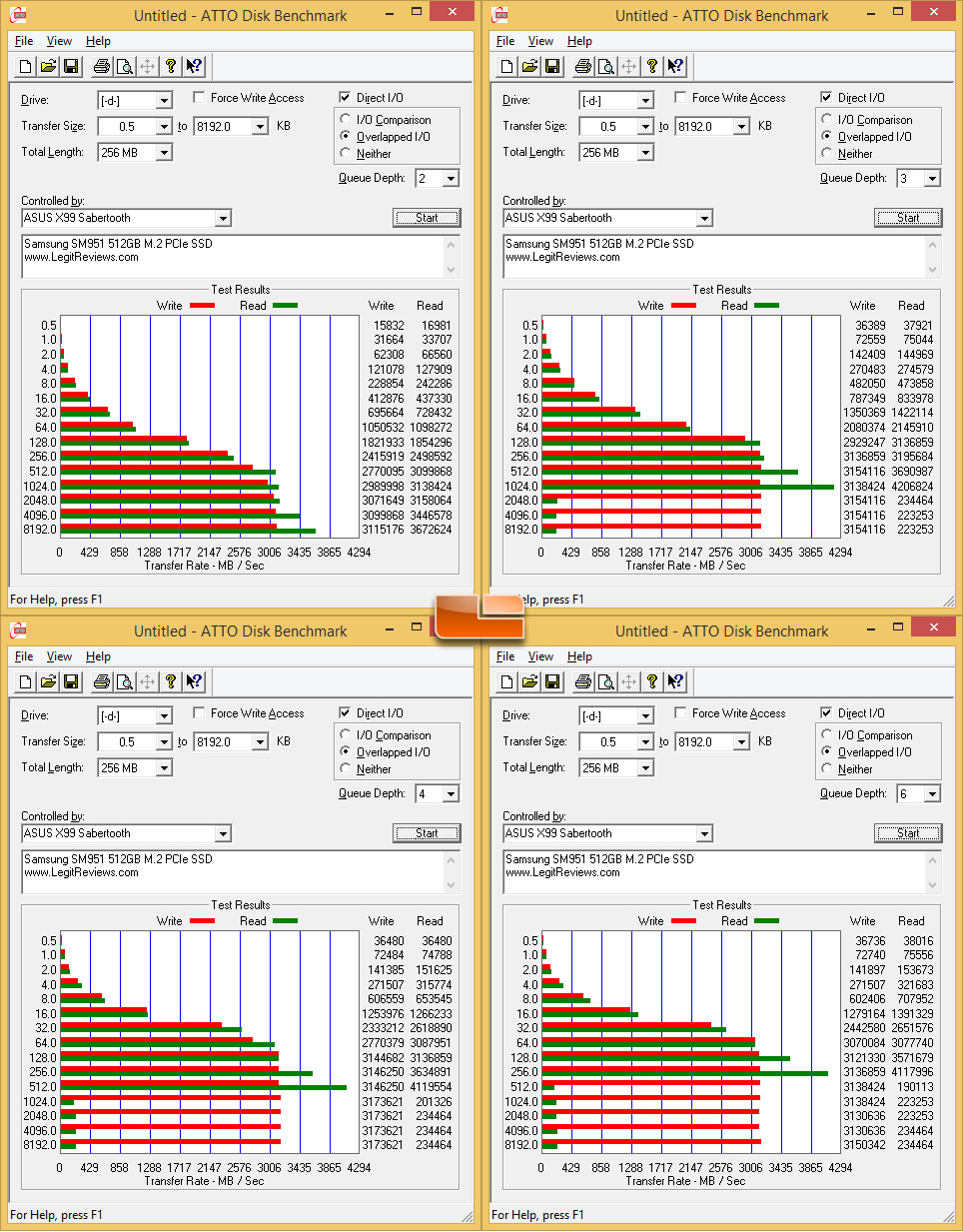Enable Force Write Access in Queue Depth 2 window
Image resolution: width=963 pixels, height=1232 pixels.
click(199, 98)
